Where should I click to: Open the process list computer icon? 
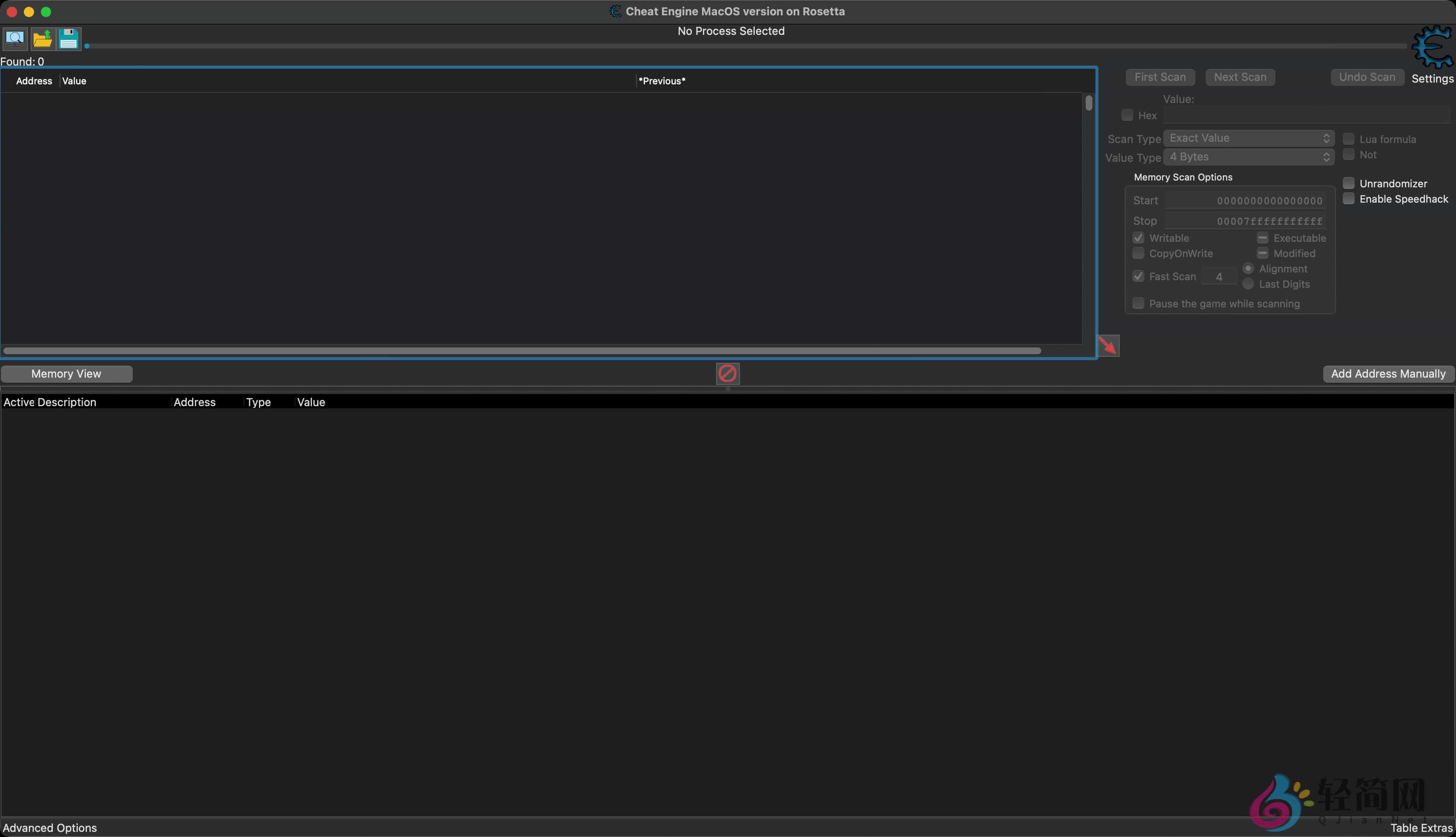click(14, 38)
